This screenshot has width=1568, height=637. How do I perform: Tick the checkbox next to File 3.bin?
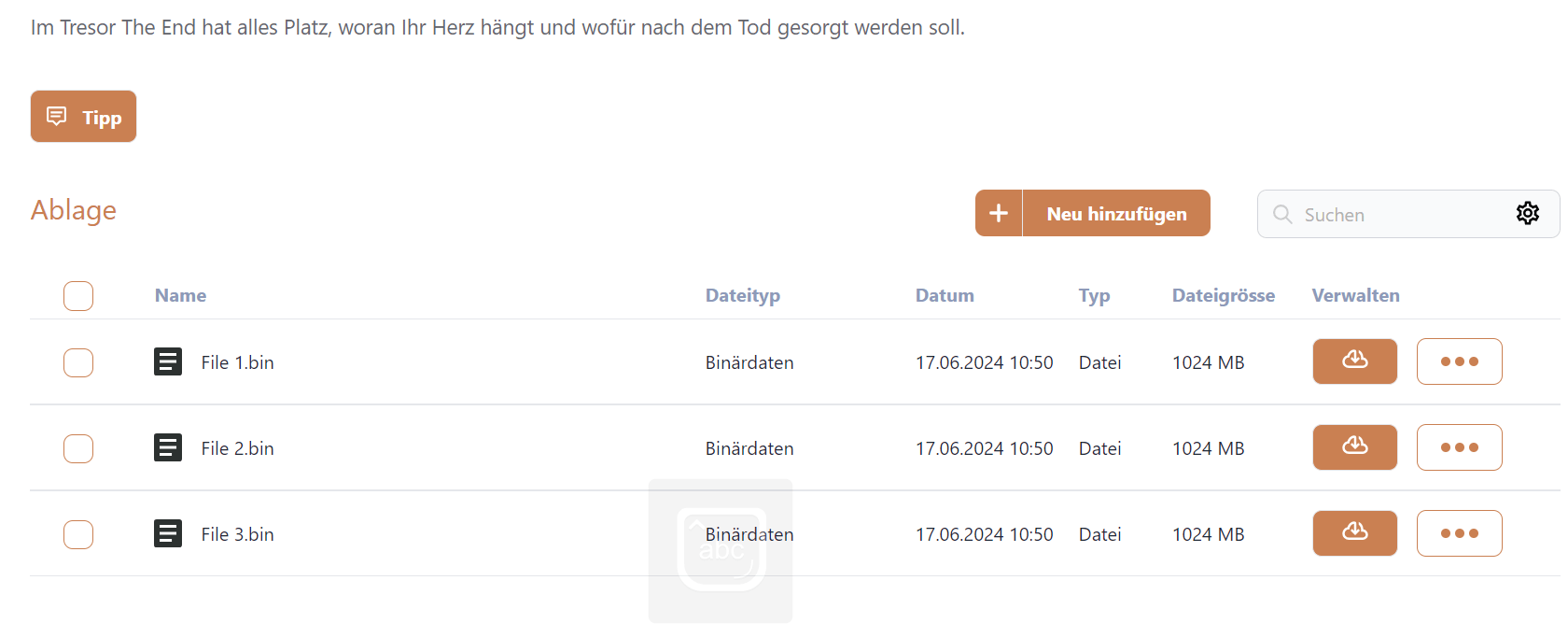78,534
